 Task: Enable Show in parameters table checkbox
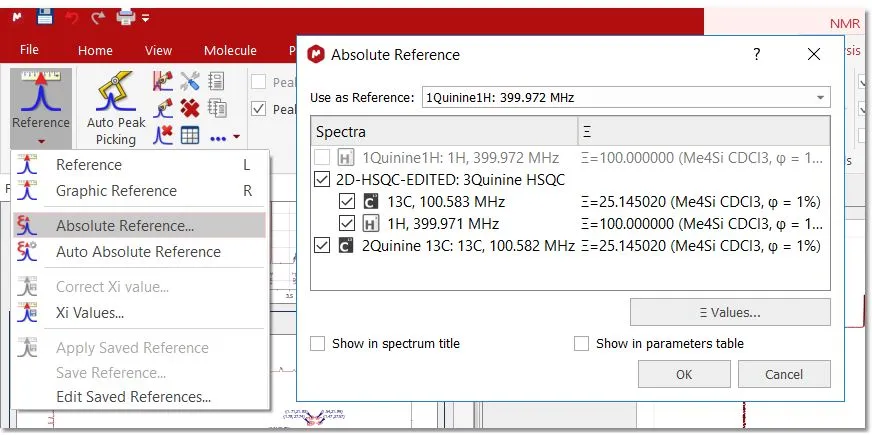click(582, 344)
